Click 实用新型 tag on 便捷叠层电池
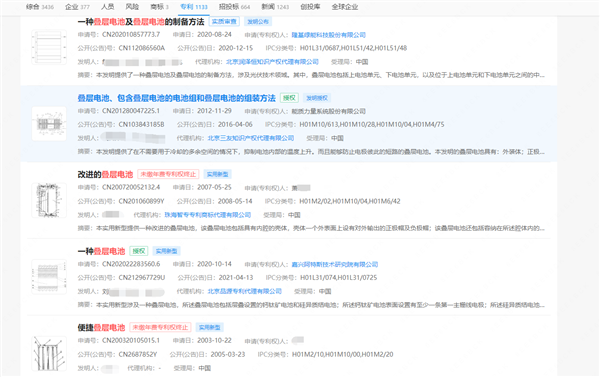This screenshot has width=600, height=377. pyautogui.click(x=210, y=328)
